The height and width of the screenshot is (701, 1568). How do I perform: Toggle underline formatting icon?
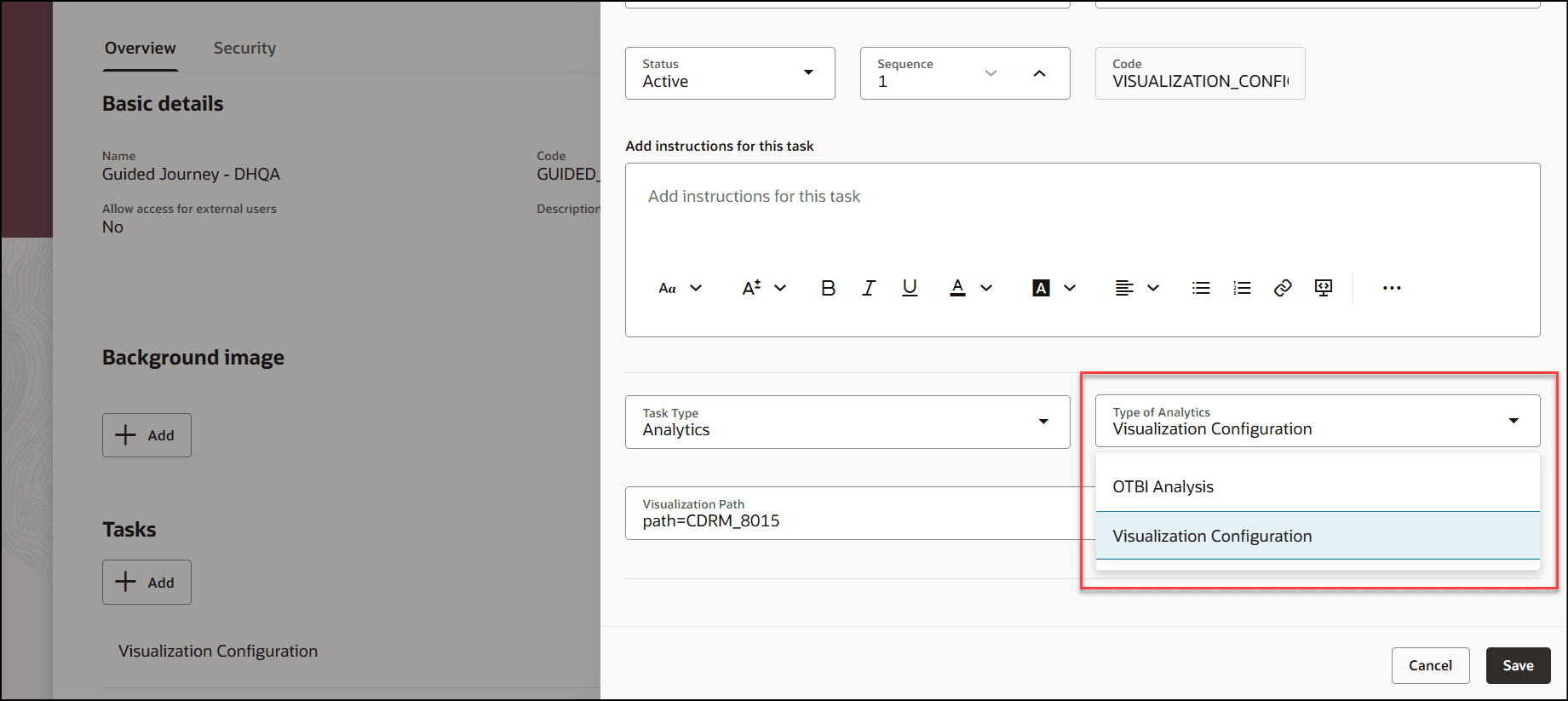click(x=910, y=288)
